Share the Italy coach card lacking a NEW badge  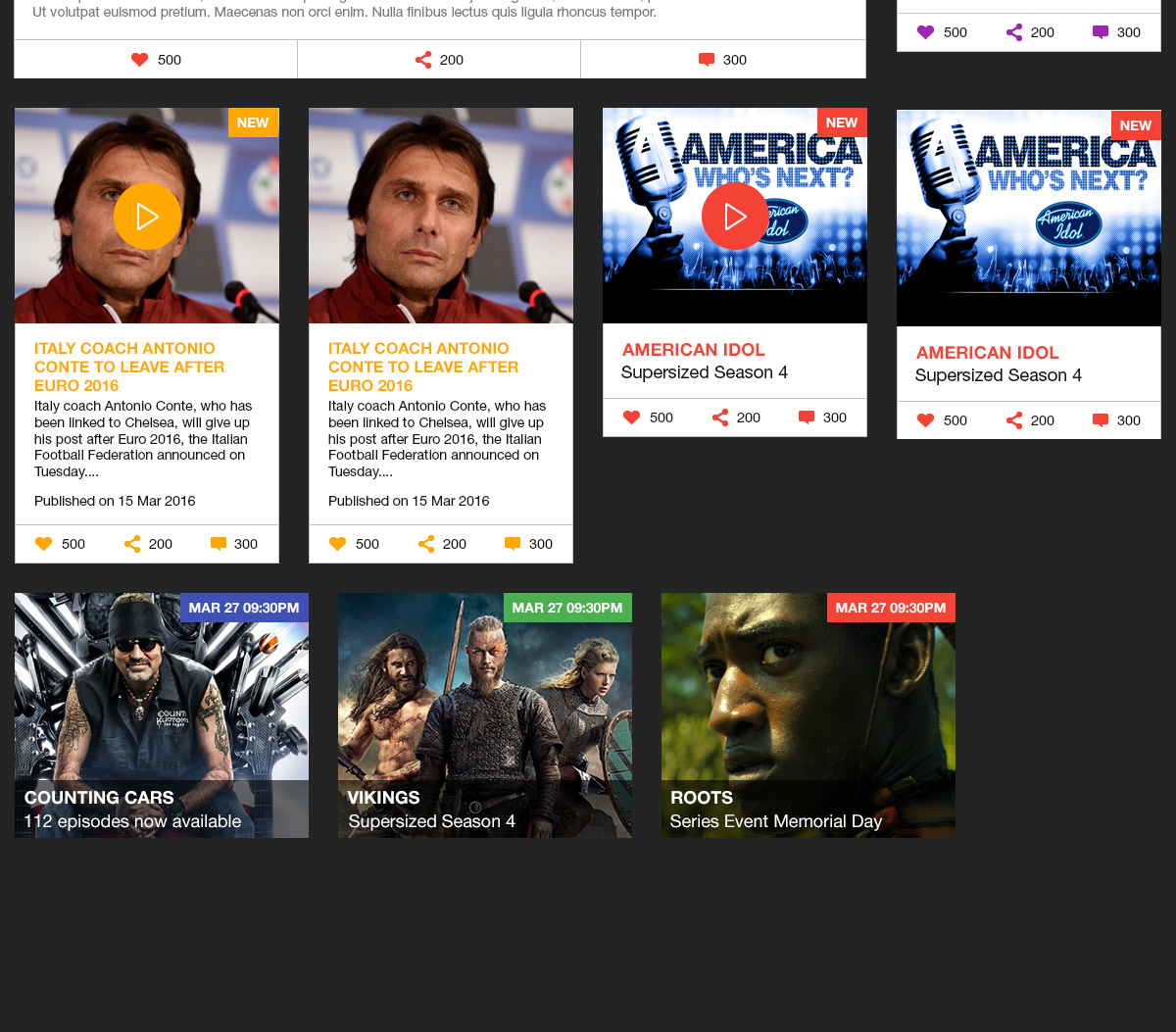tap(426, 544)
